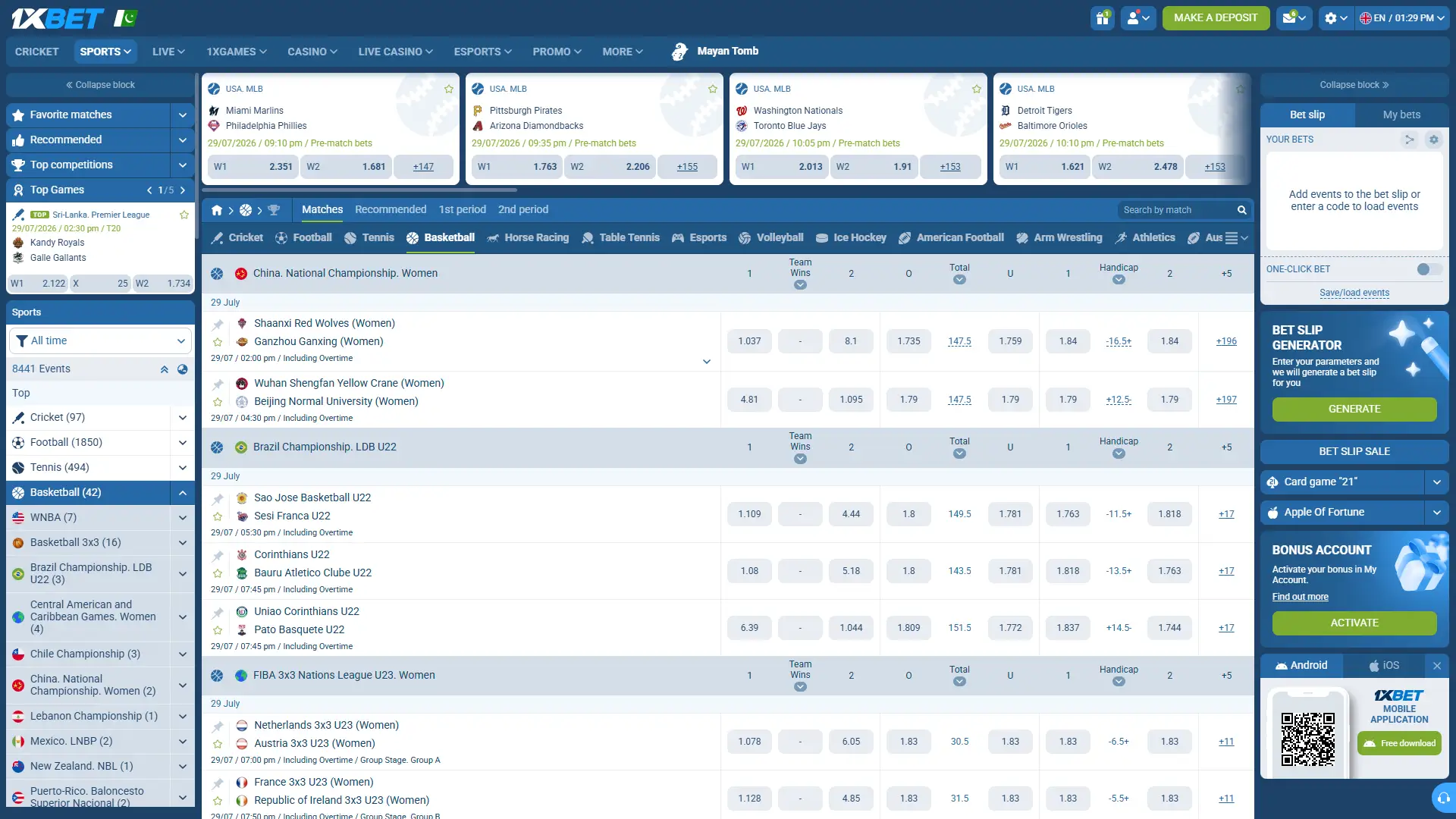
Task: Collapse events list with double-chevron icon
Action: click(164, 369)
